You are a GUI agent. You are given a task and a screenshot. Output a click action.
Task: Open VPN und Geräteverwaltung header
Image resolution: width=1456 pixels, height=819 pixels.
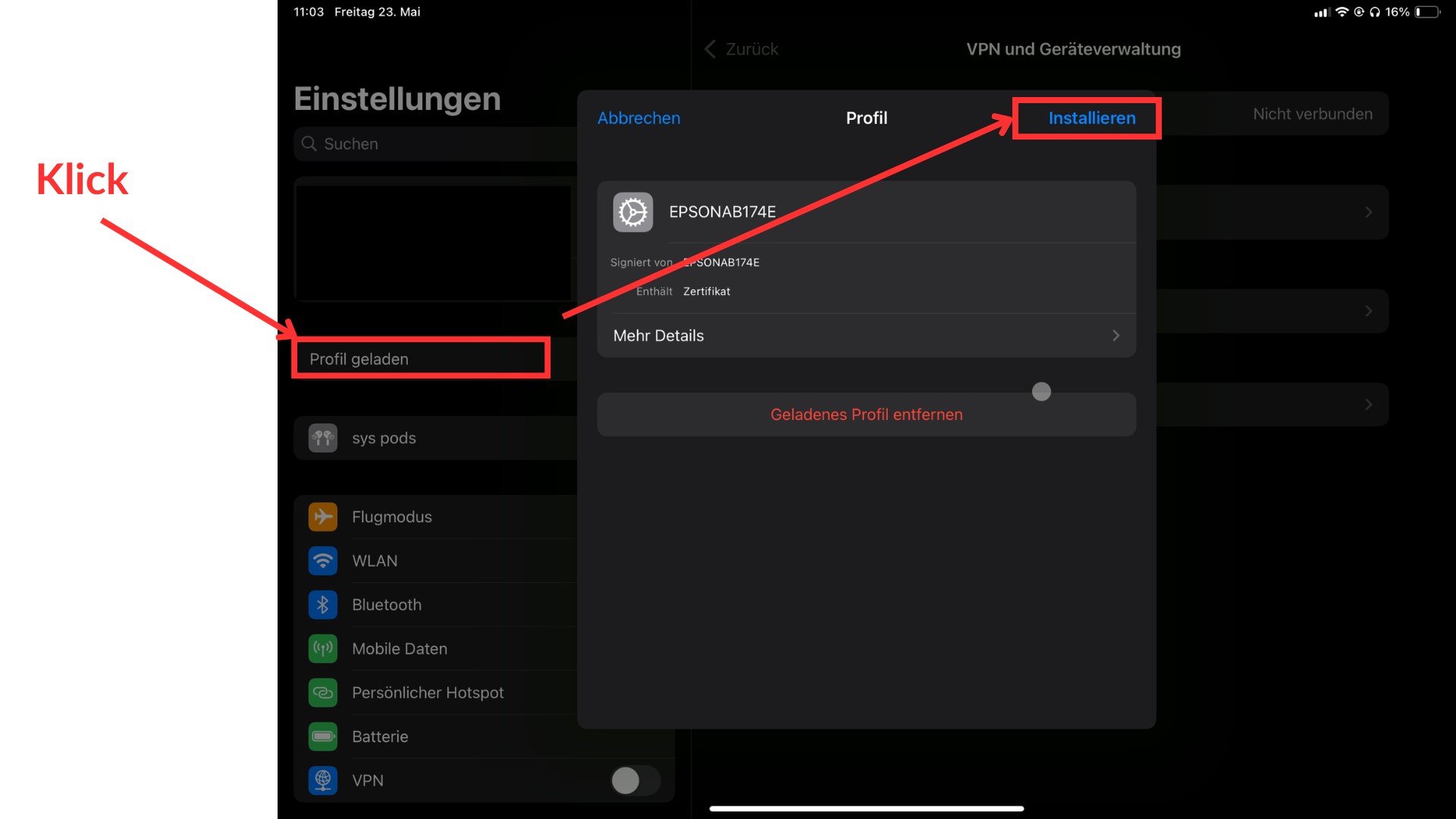[x=1073, y=49]
